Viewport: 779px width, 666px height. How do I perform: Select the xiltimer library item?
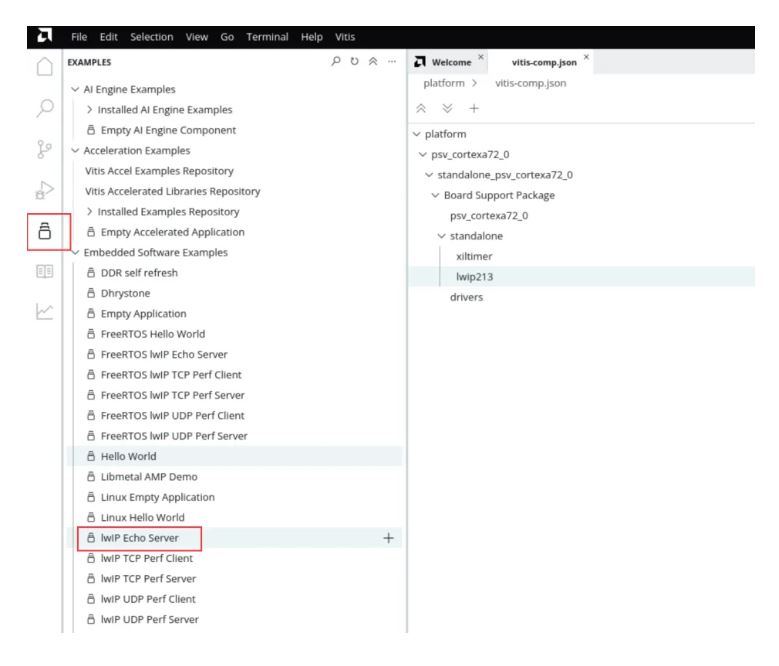click(x=474, y=256)
